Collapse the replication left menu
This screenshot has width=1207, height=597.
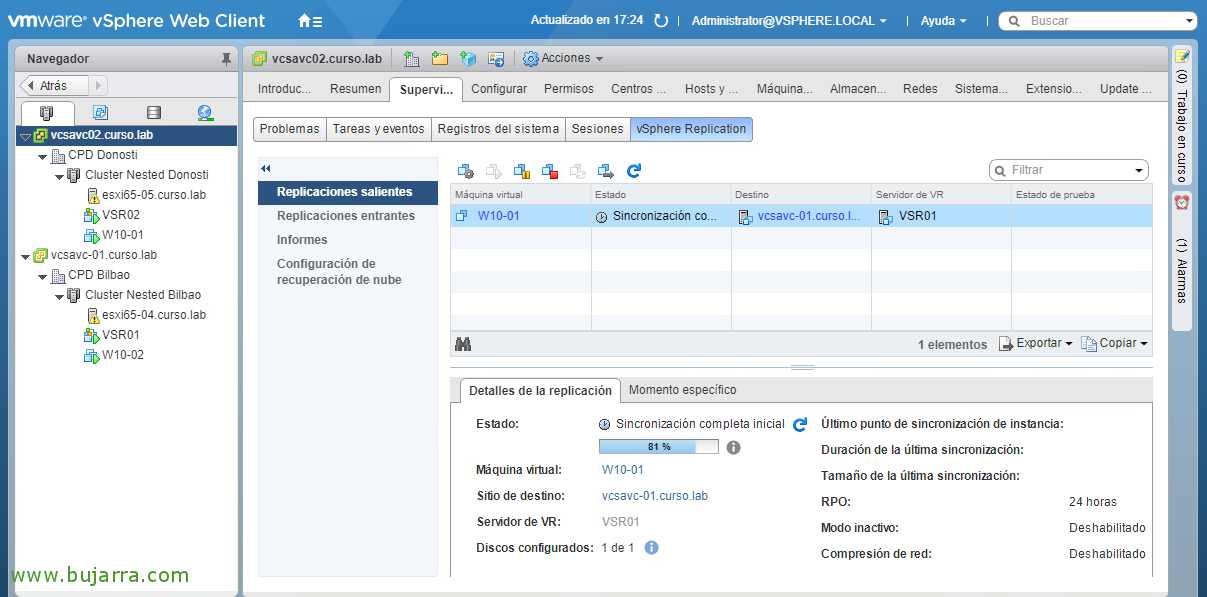tap(266, 168)
